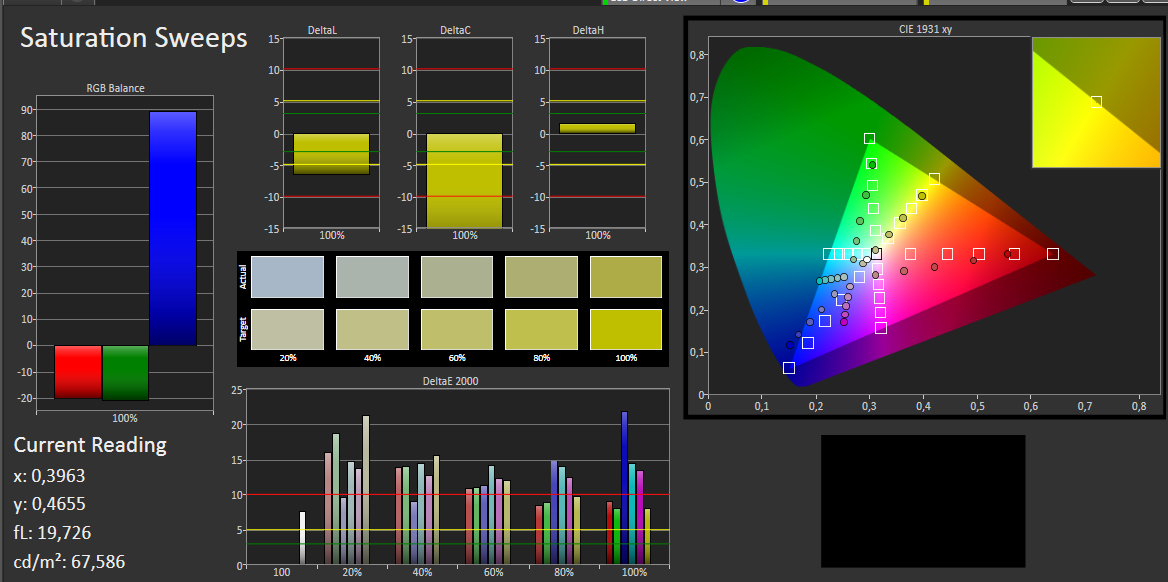Screen dimensions: 1168x582
Task: Click the target square in the zoomed CIE inset
Action: click(1096, 102)
